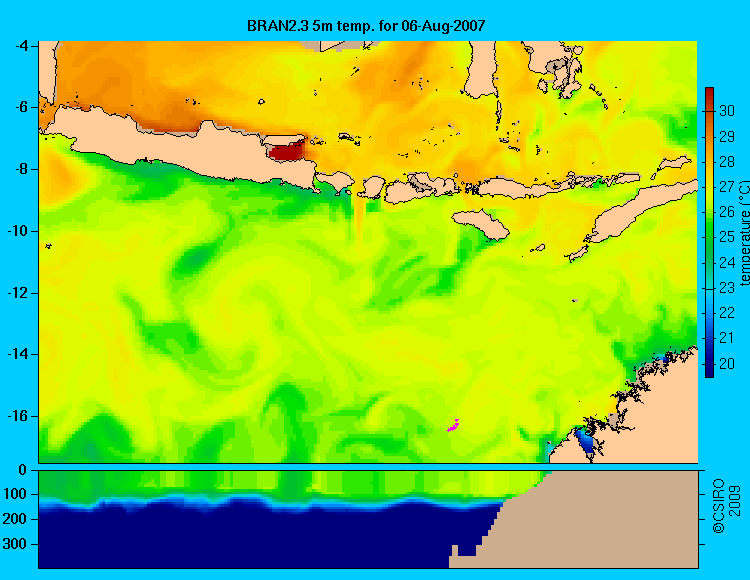Click the blue cold patch near the Australian coast
The image size is (750, 580).
[x=585, y=440]
